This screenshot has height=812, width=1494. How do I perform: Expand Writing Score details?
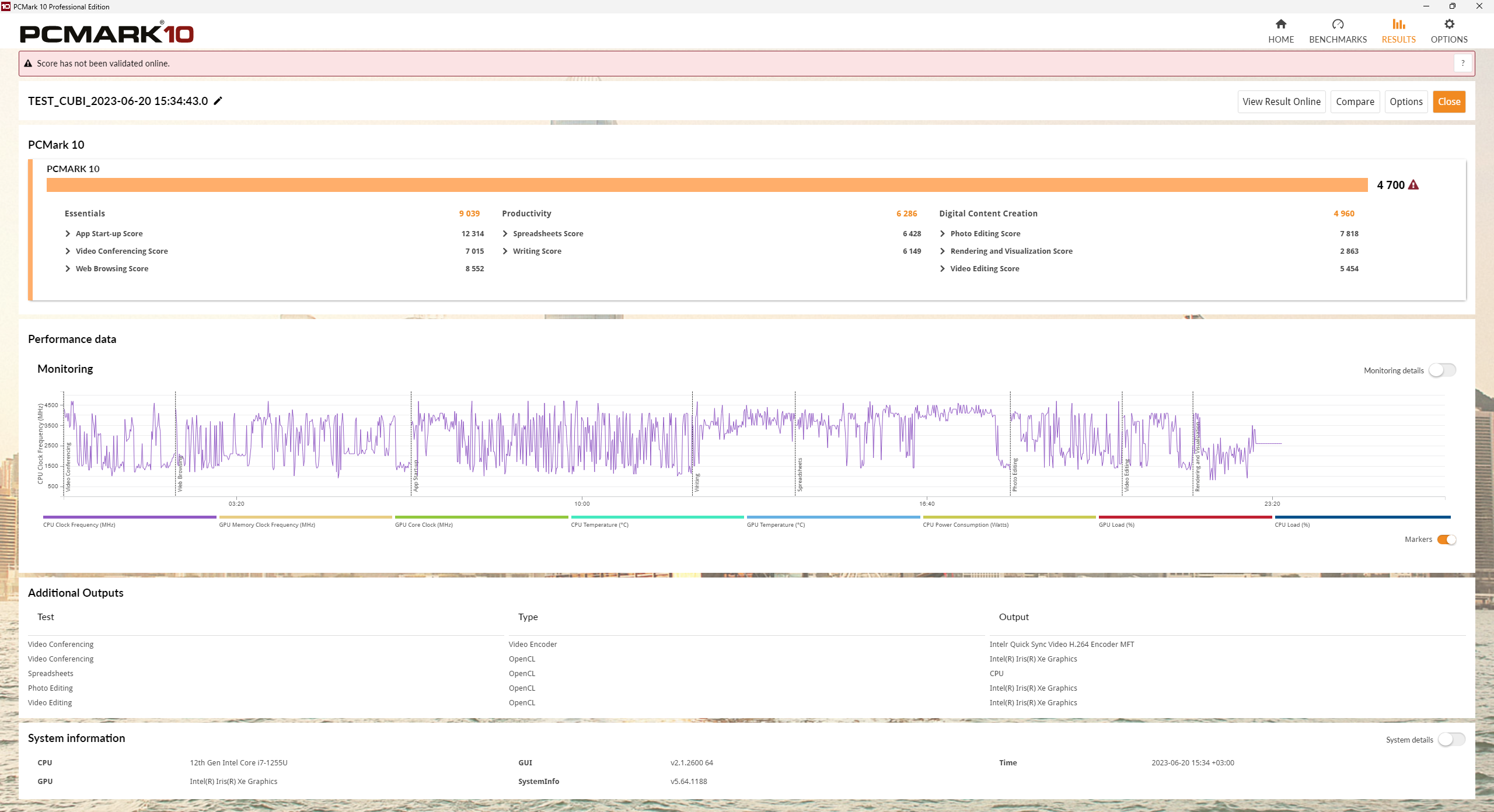[x=505, y=251]
